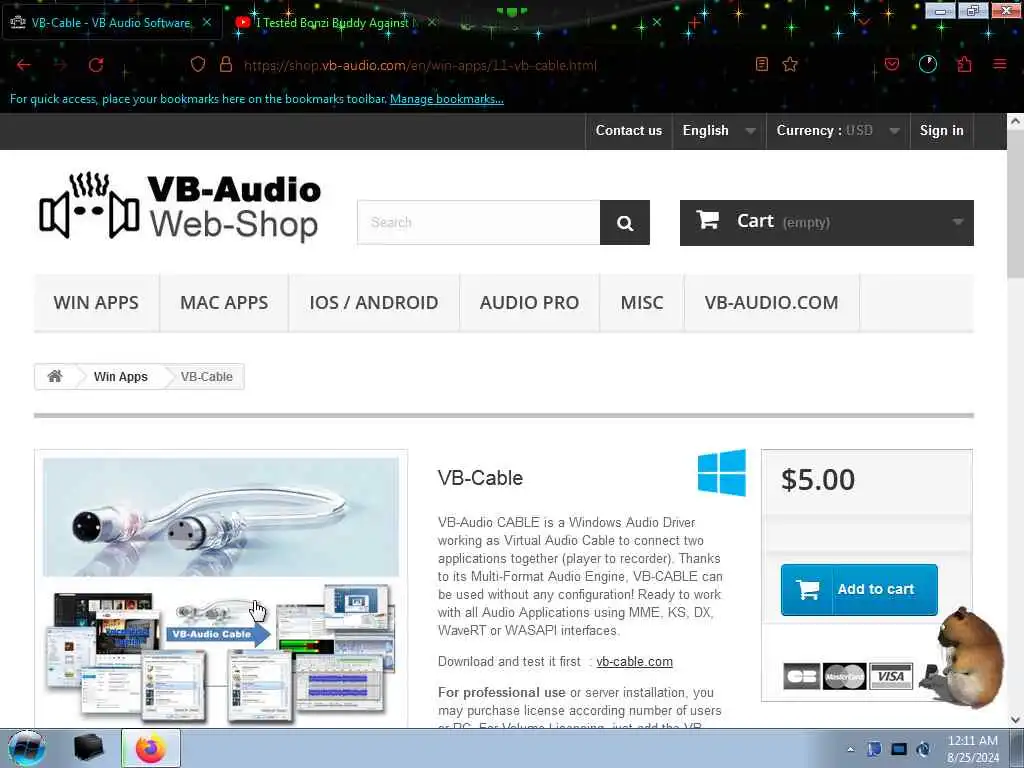
Task: Switch to the I Tested Bonzi Buddy tab
Action: point(333,22)
